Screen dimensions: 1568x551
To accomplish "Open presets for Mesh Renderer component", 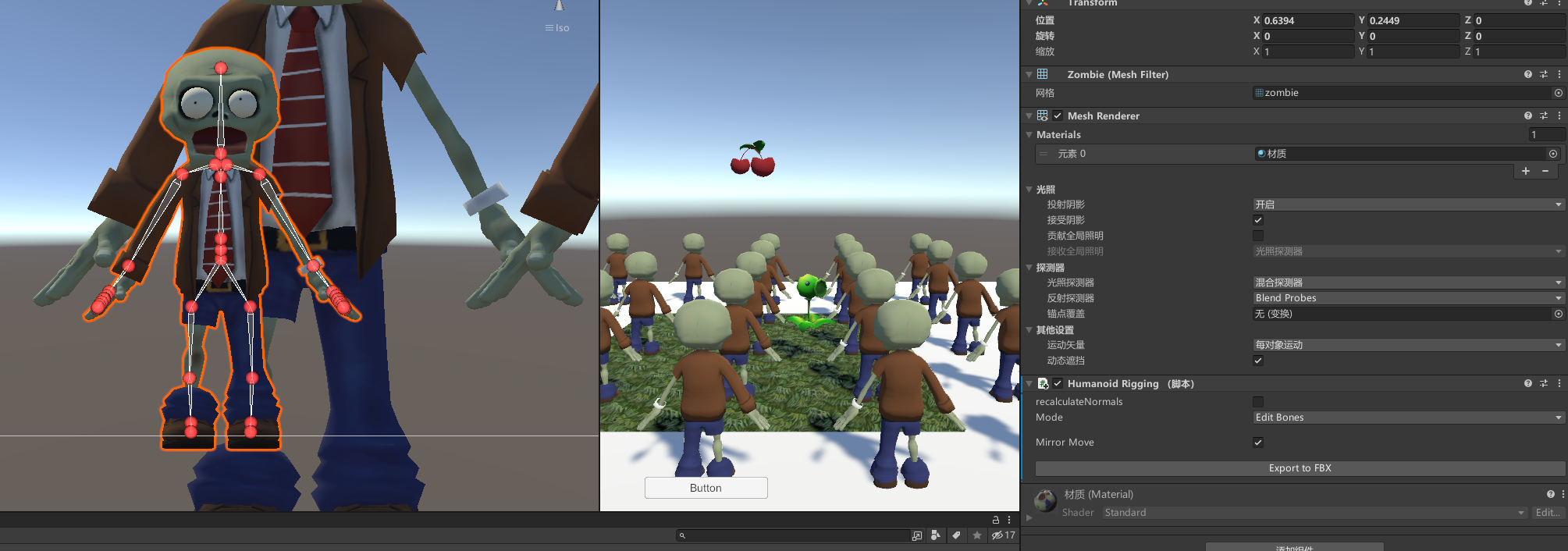I will [1544, 116].
